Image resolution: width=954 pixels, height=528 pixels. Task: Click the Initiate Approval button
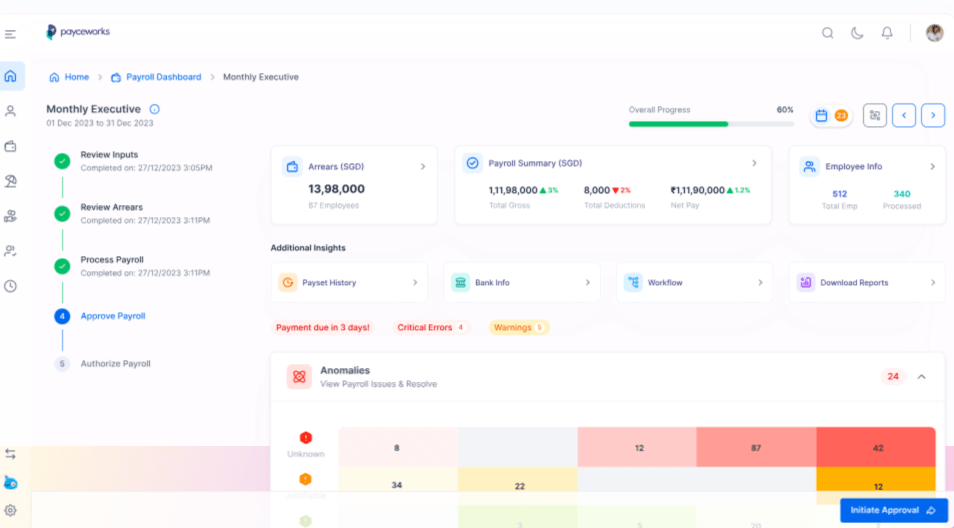[894, 510]
